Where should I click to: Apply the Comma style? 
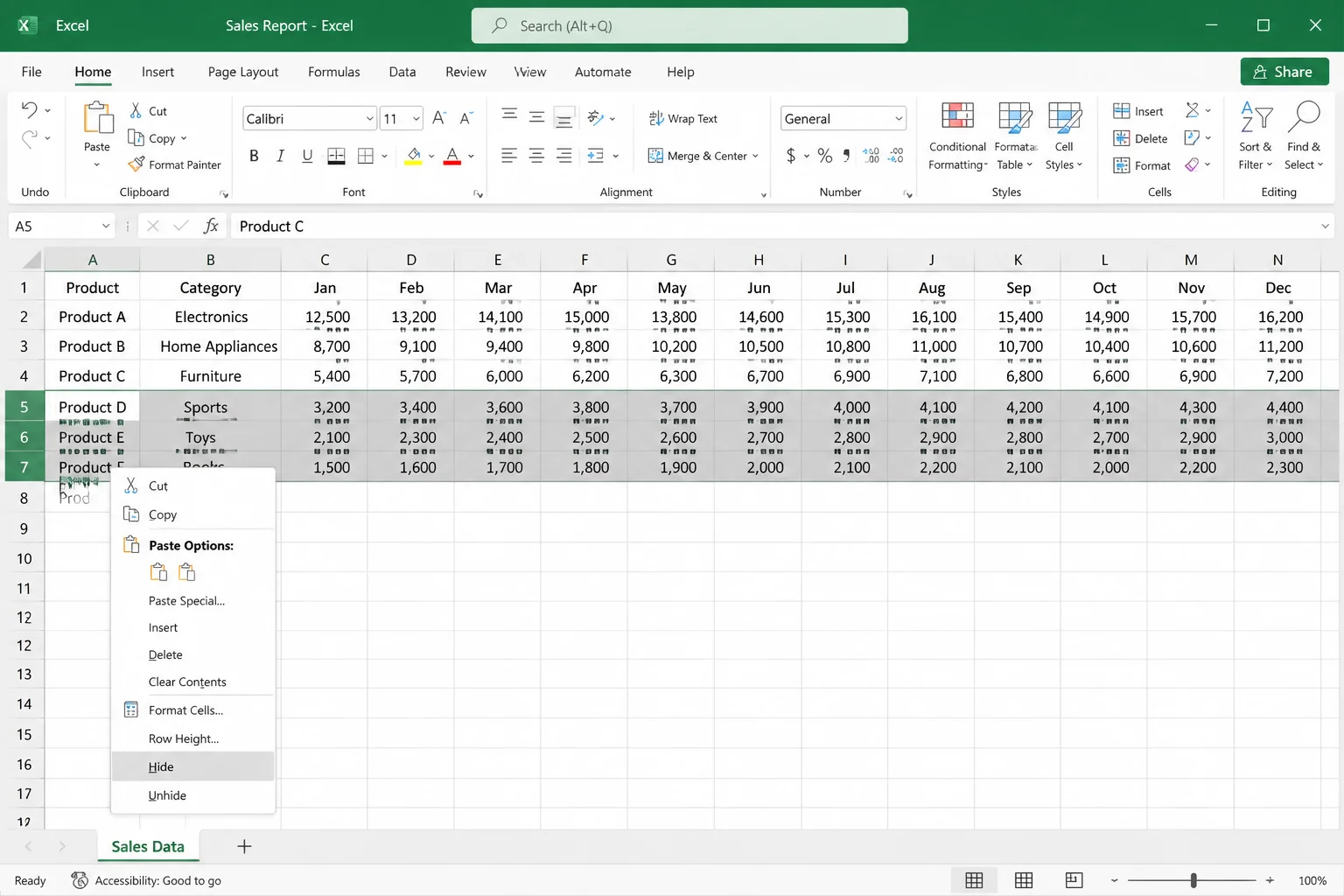click(x=846, y=156)
